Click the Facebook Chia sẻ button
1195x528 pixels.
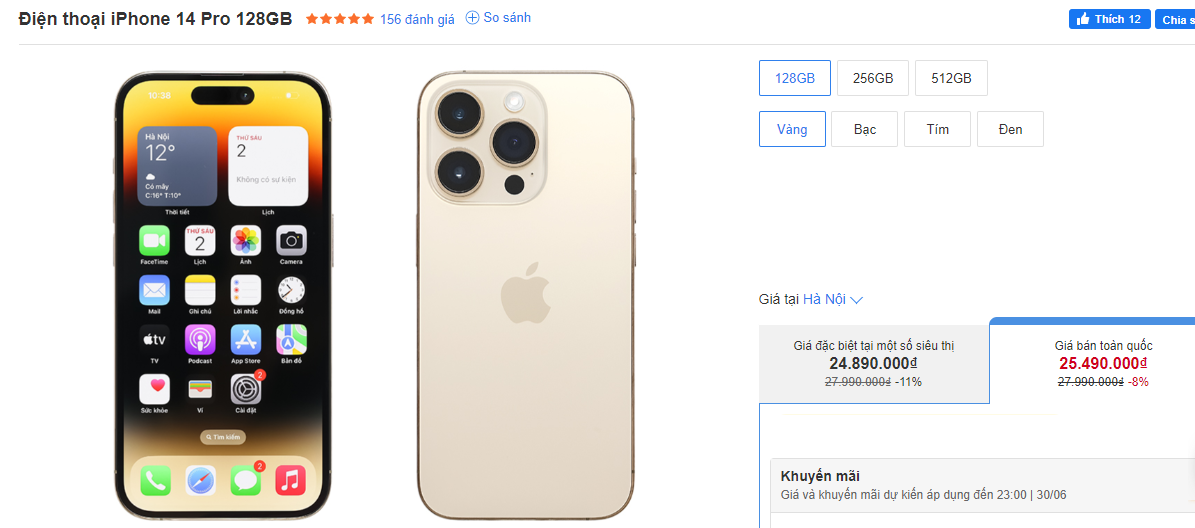point(1175,20)
